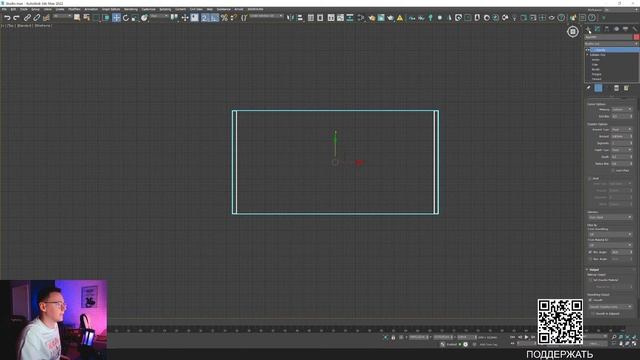
Task: Open the From Smoothing filter dropdown
Action: pyautogui.click(x=610, y=235)
